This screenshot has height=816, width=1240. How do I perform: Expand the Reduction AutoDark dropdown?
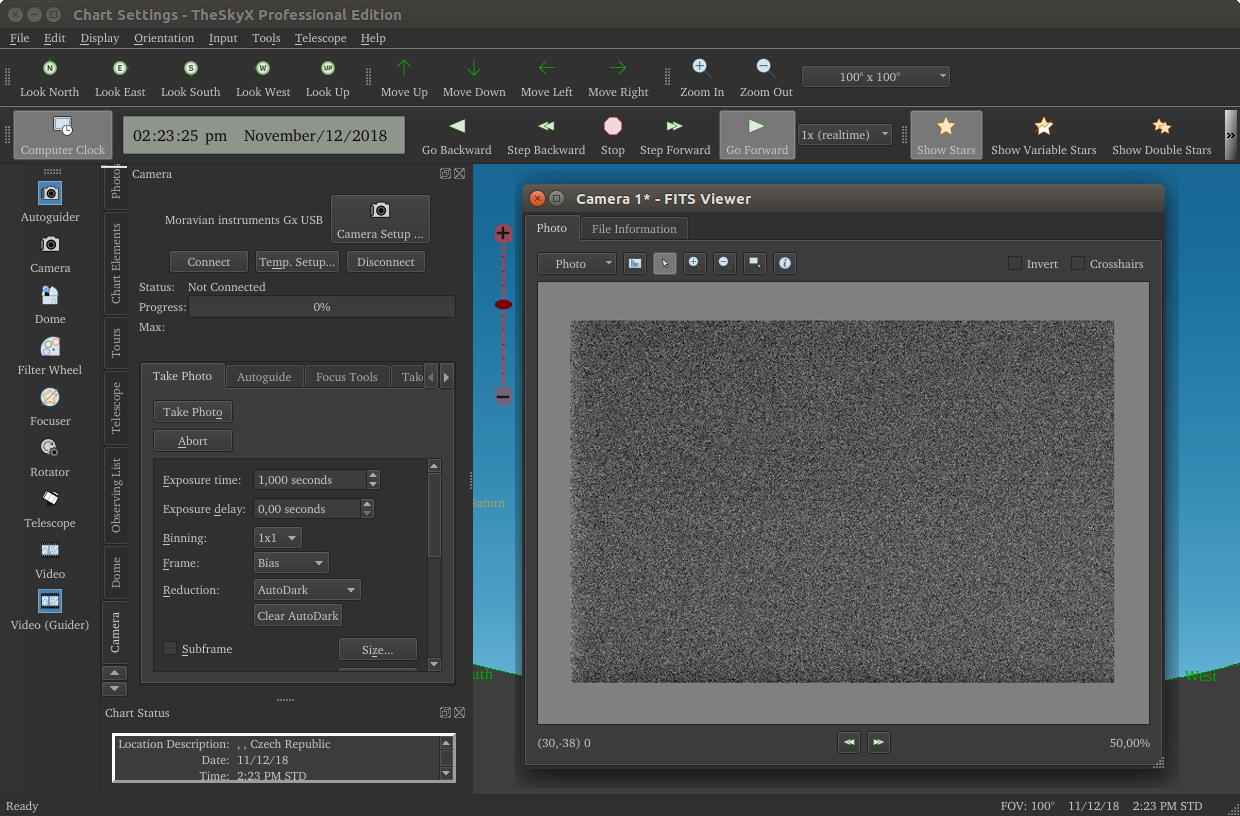tap(307, 590)
